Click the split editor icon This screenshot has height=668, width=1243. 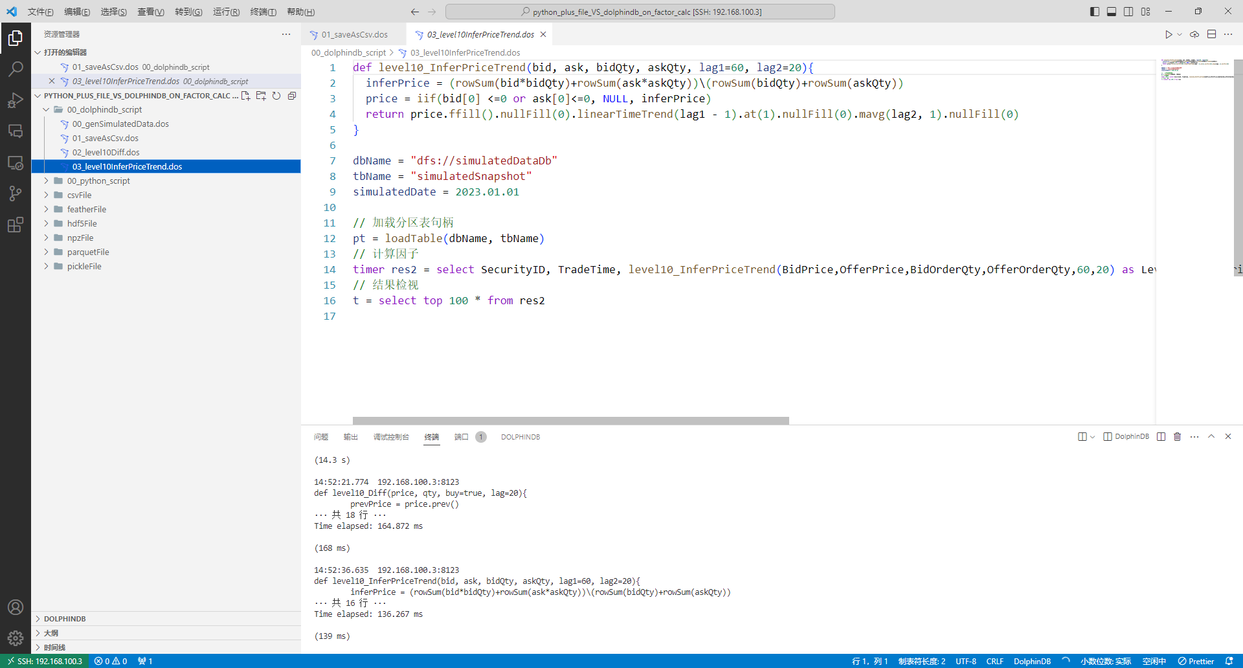(x=1211, y=34)
